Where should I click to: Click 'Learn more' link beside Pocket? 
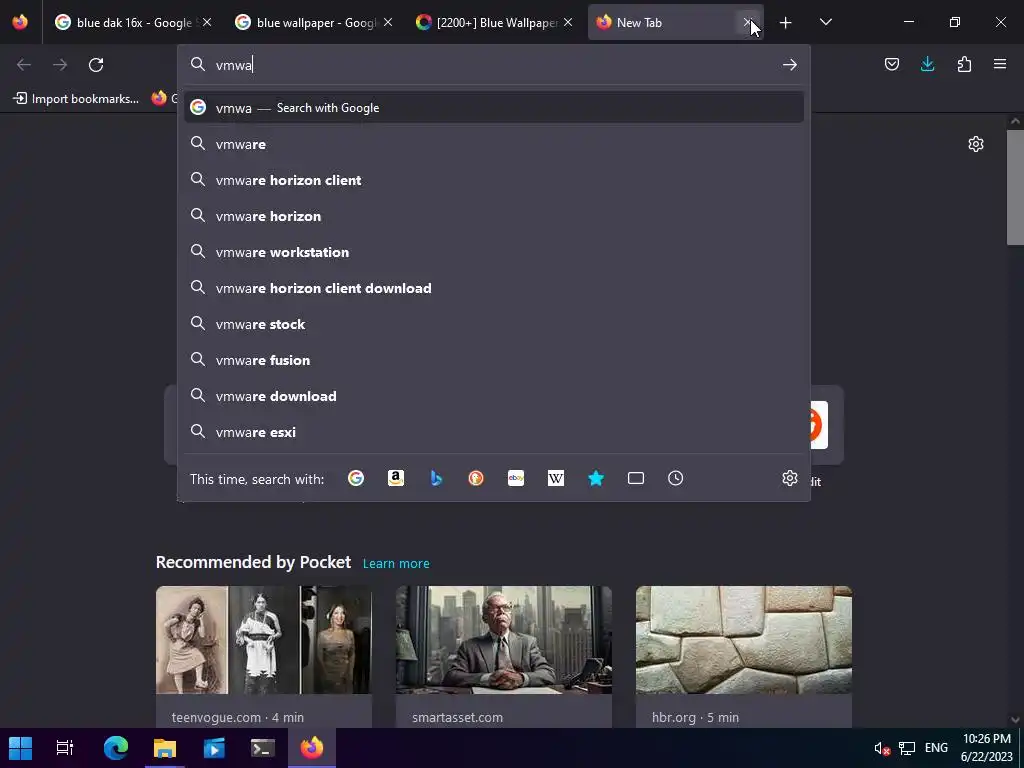[x=396, y=563]
